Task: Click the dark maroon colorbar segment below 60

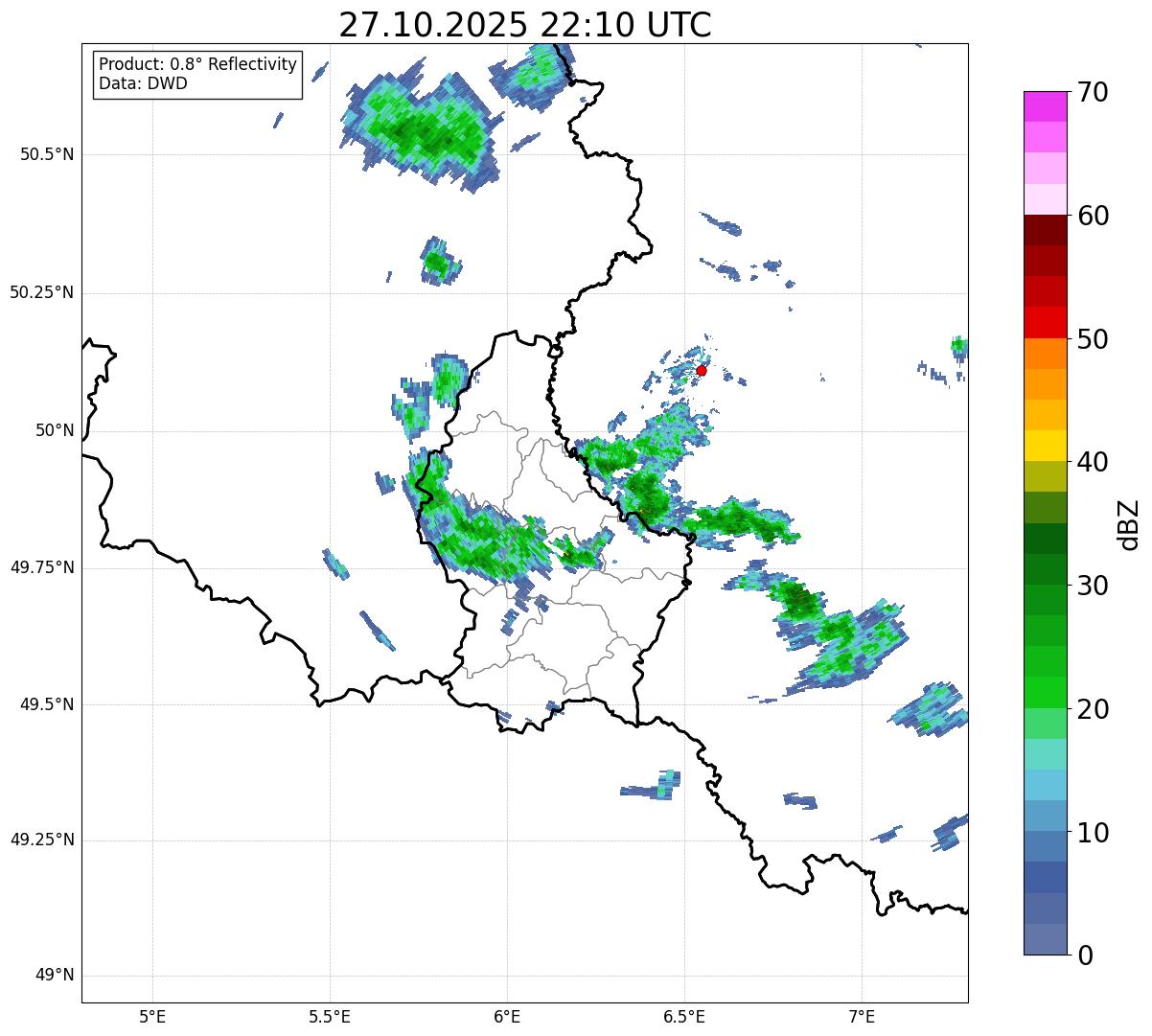Action: coord(1045,230)
